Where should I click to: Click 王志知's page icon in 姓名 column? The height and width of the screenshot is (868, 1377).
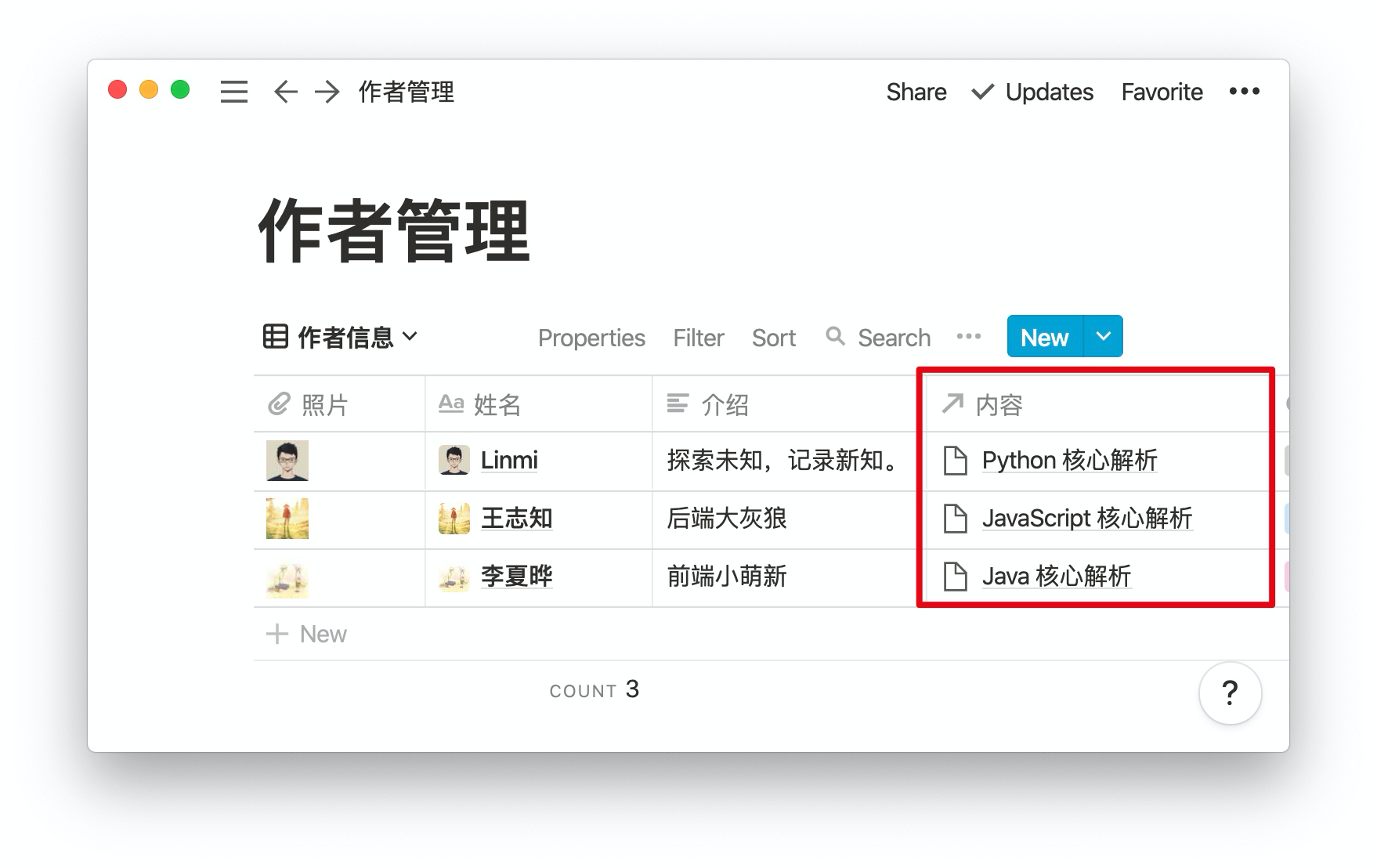[454, 519]
